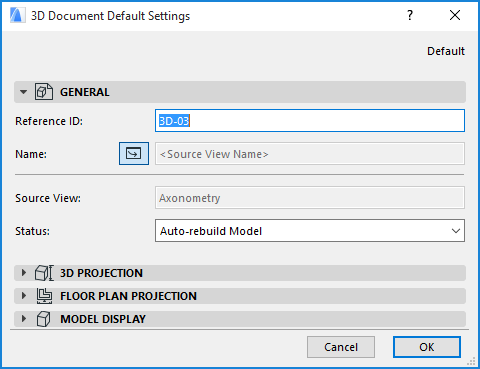Click the GENERAL panel document icon
Screen dimensions: 480x369
pos(44,92)
